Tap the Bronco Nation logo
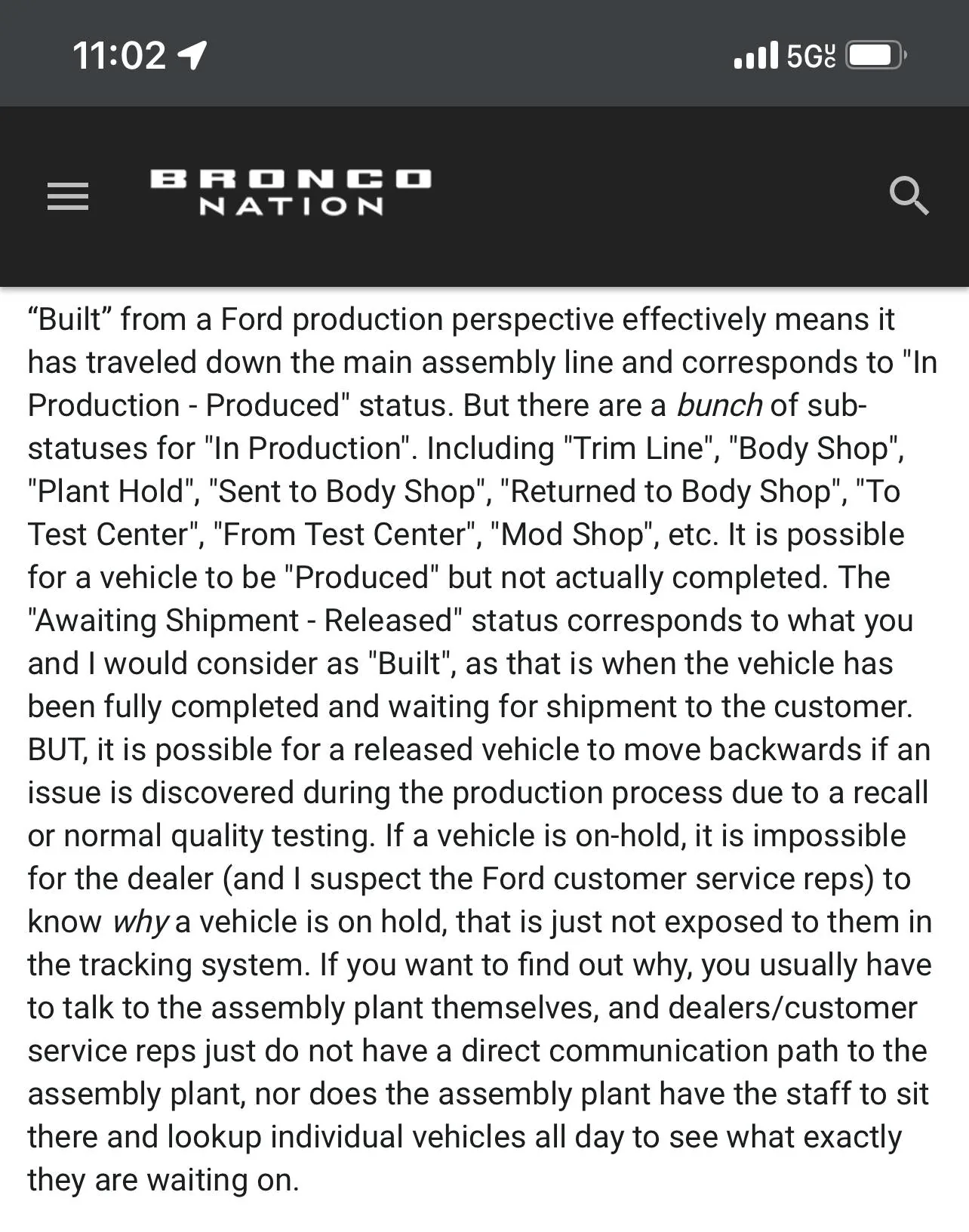Image resolution: width=969 pixels, height=1232 pixels. tap(291, 192)
